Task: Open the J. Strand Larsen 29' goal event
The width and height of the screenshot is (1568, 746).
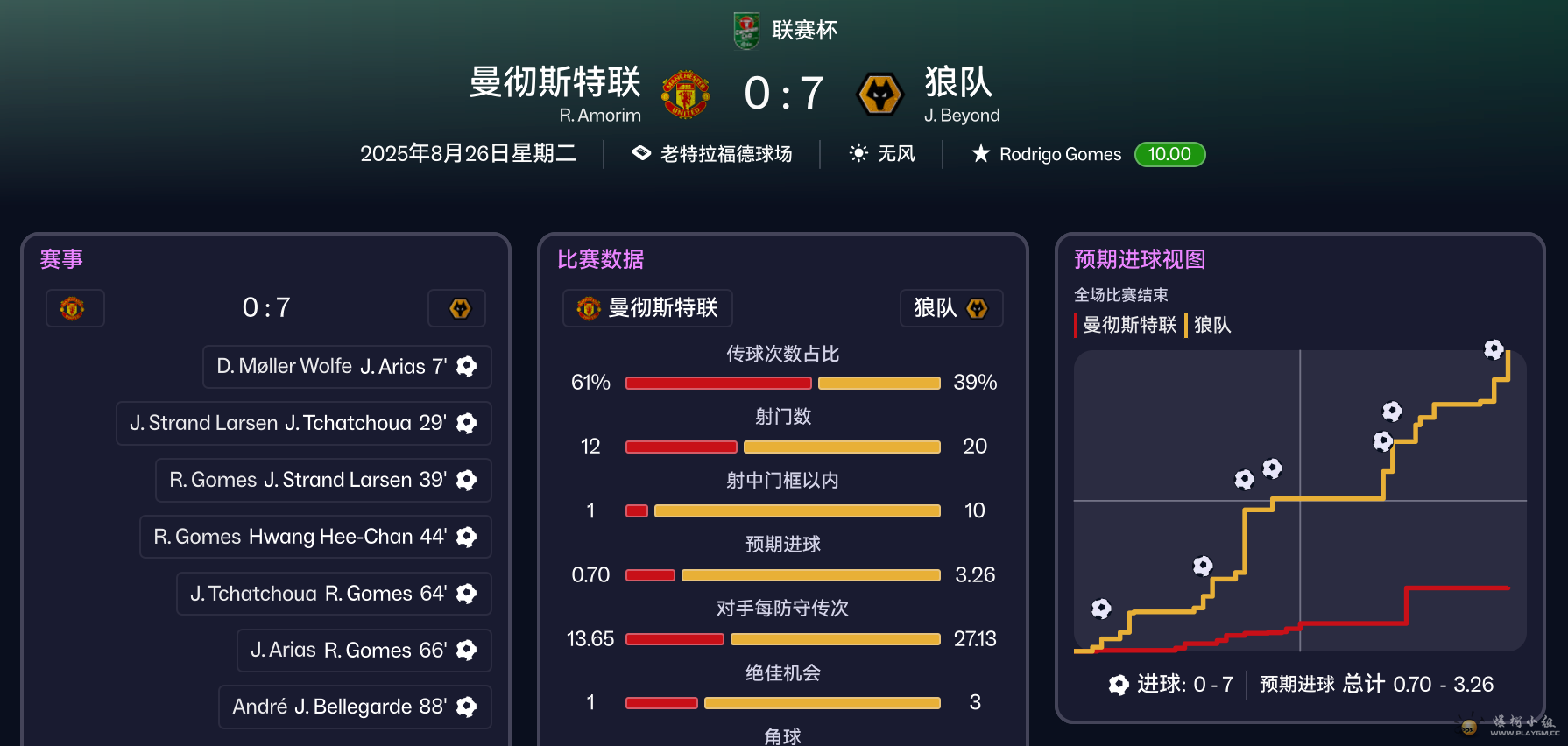Action: click(303, 423)
